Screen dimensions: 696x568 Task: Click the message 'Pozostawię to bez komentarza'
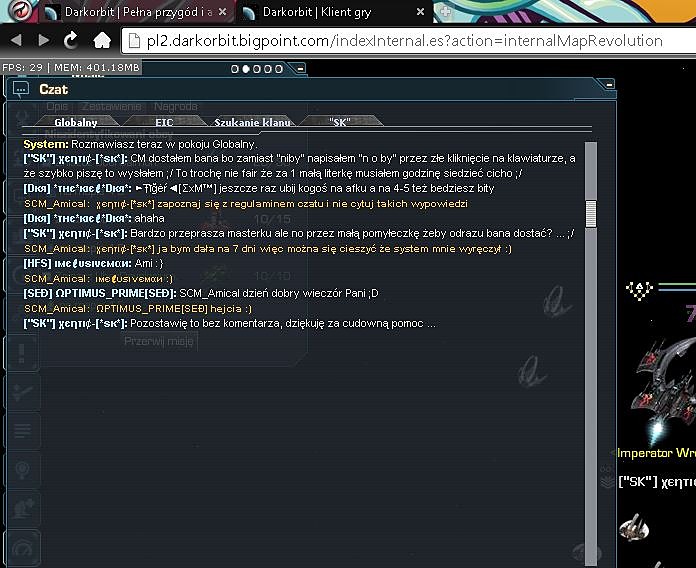click(x=229, y=323)
